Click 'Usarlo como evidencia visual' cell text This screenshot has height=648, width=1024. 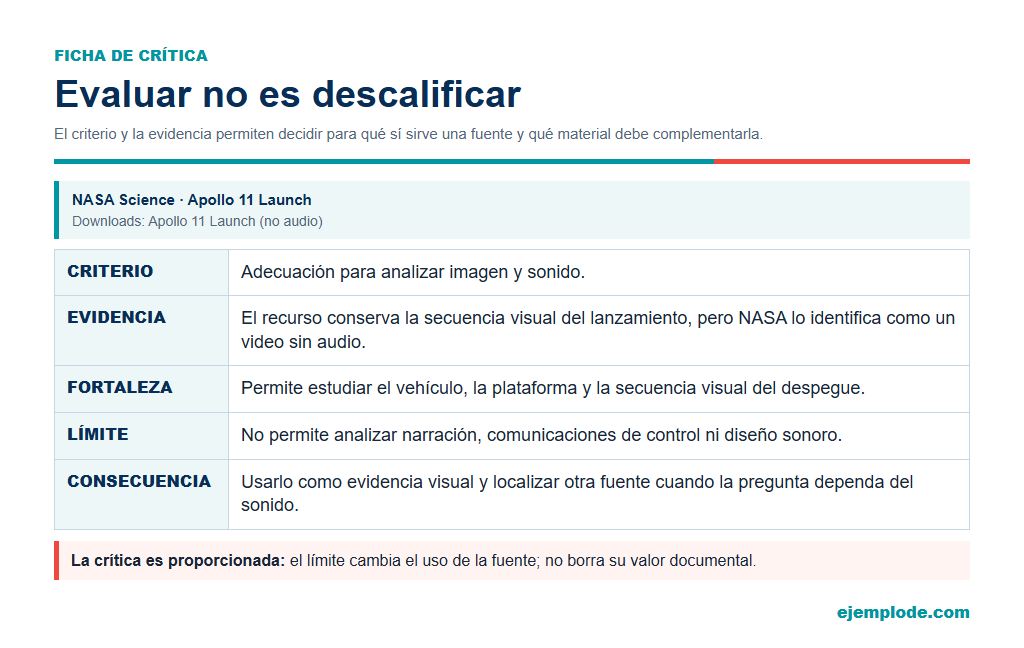(577, 493)
